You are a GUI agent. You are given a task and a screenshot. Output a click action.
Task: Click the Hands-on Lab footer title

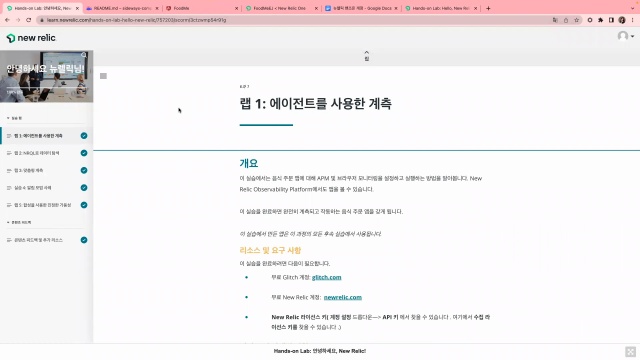pos(320,351)
